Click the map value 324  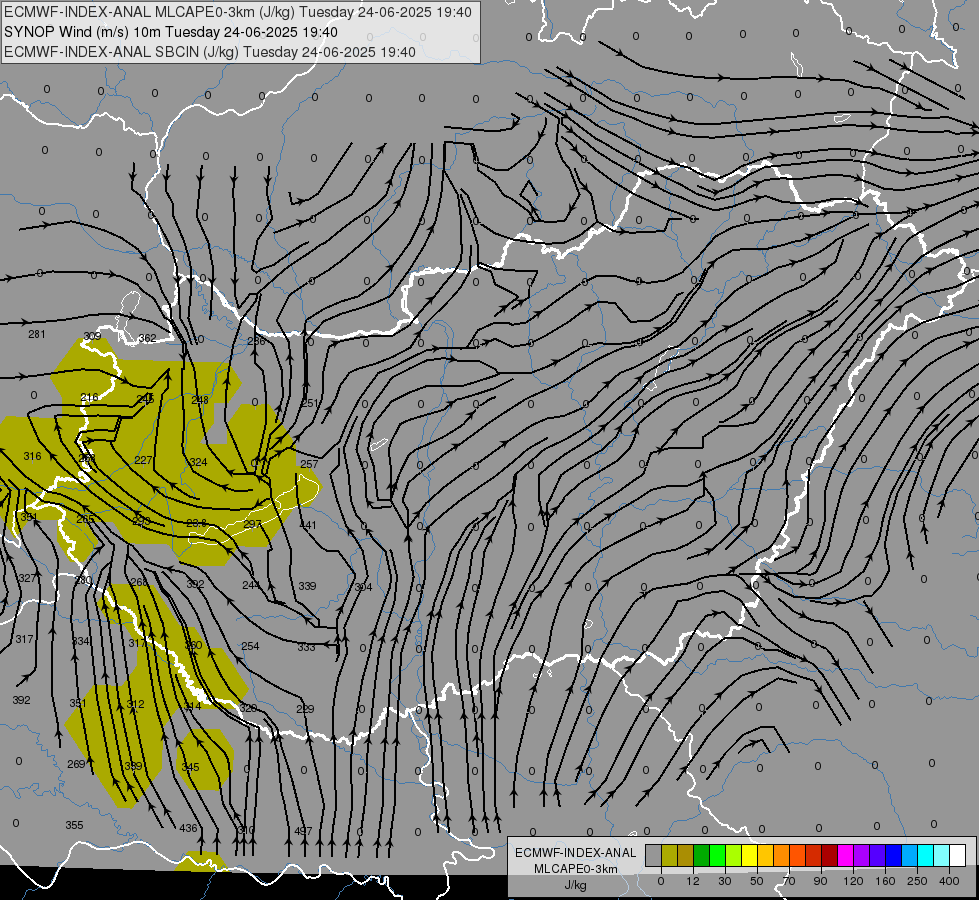click(198, 462)
